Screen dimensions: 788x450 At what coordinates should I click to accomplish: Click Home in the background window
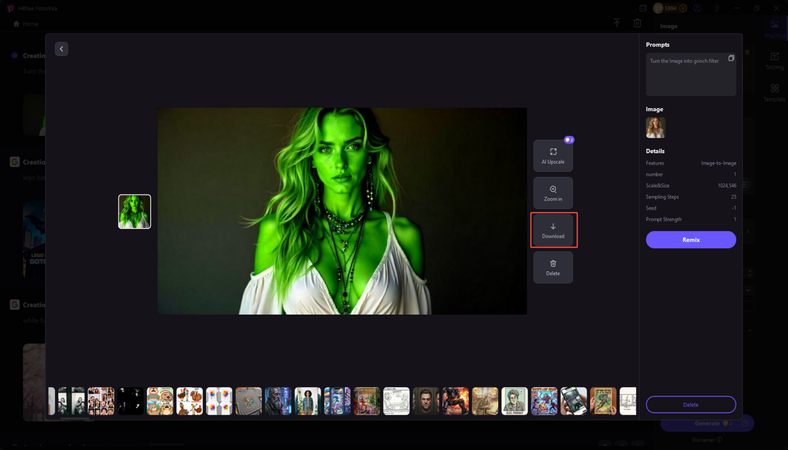point(26,24)
